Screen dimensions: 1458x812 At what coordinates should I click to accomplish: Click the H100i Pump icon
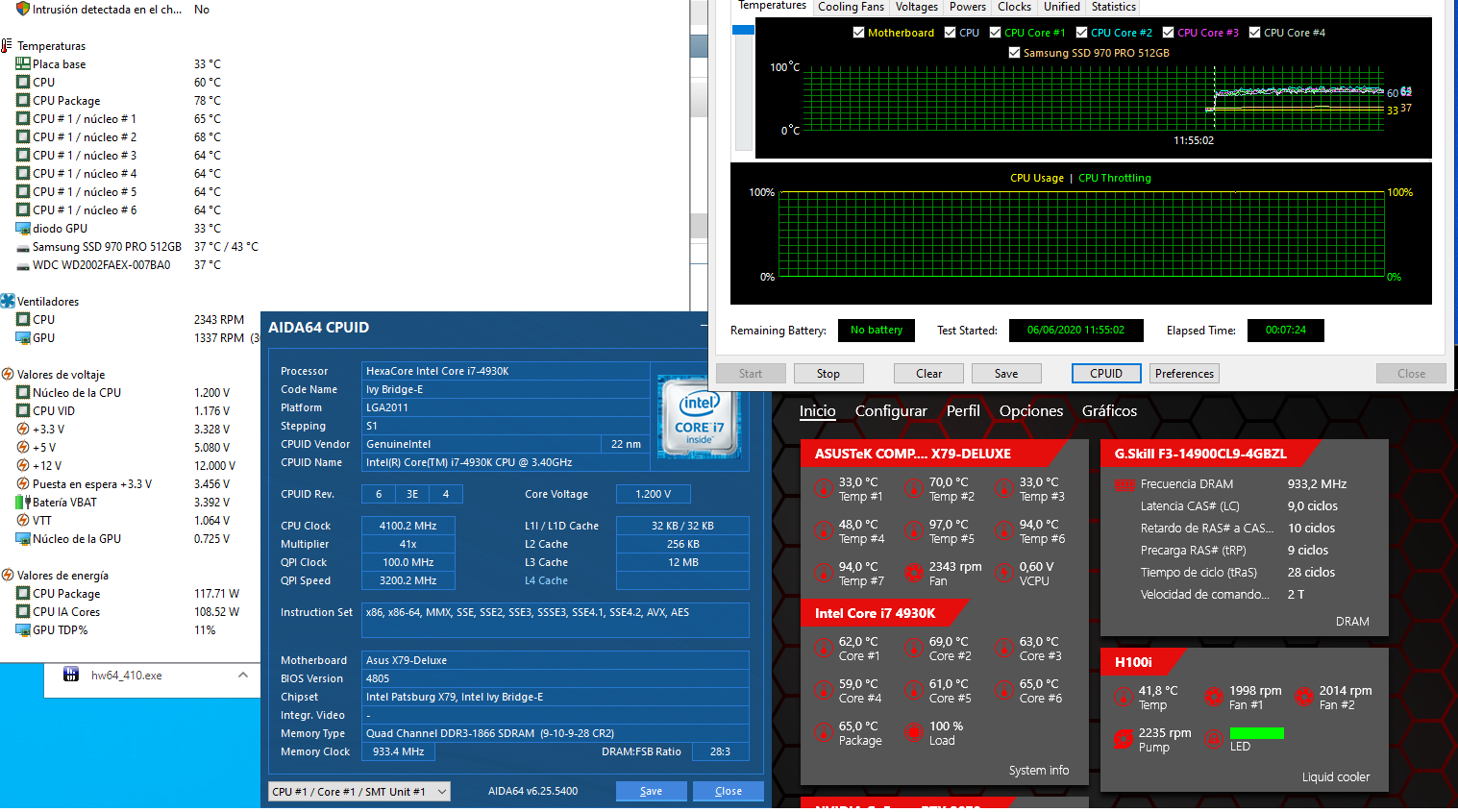point(1124,739)
